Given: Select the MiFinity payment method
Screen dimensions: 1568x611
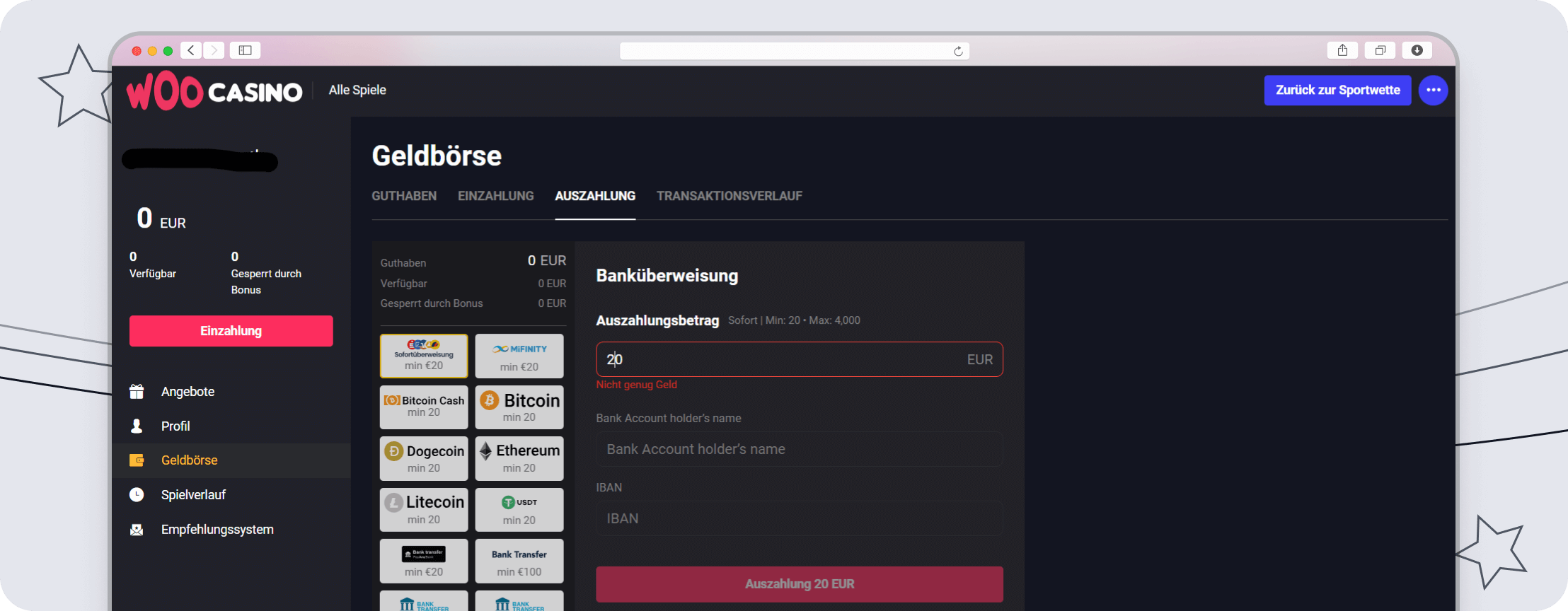Looking at the screenshot, I should [519, 356].
